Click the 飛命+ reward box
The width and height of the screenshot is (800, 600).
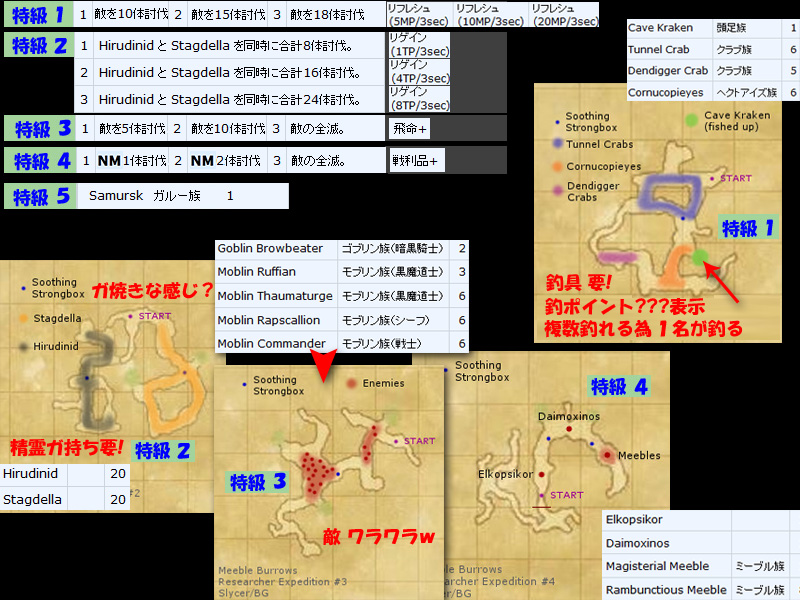point(409,129)
